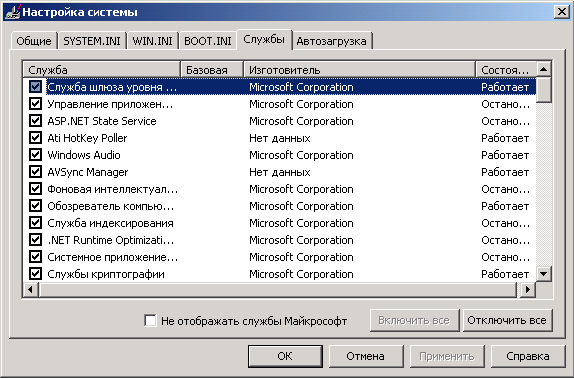574x378 pixels.
Task: Sort by the Изготовитель column header
Action: (359, 70)
